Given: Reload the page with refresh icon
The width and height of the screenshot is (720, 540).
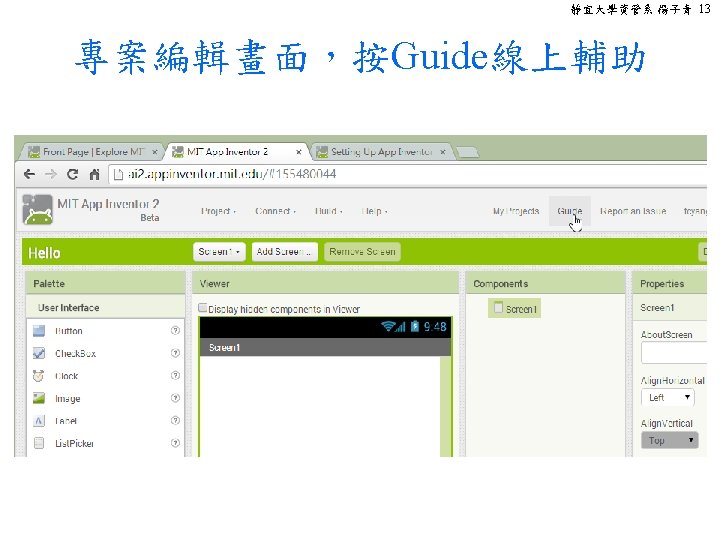Looking at the screenshot, I should 73,174.
